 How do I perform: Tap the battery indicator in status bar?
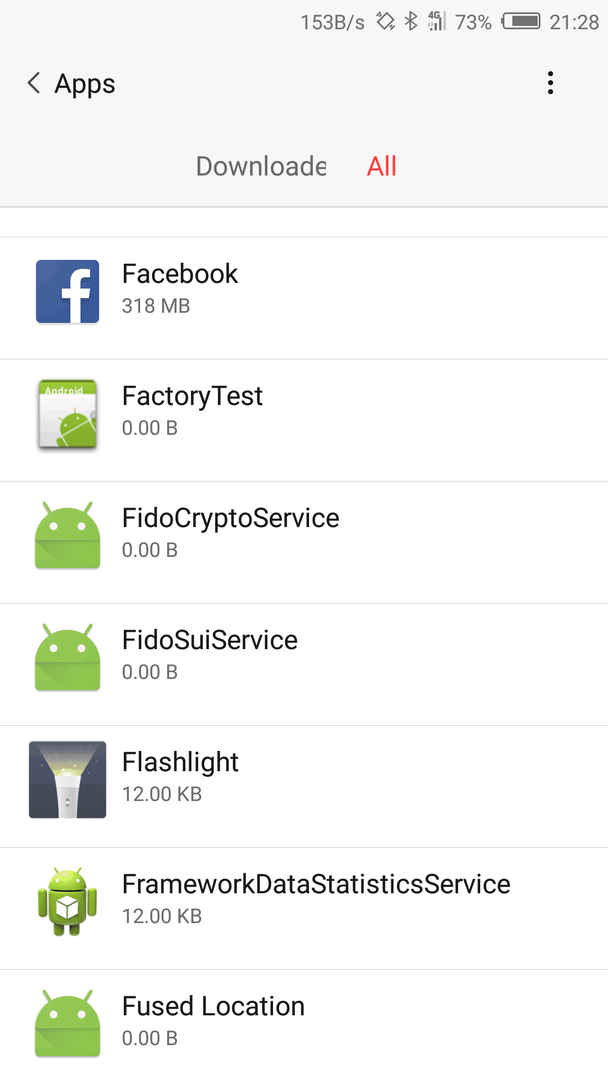point(521,21)
